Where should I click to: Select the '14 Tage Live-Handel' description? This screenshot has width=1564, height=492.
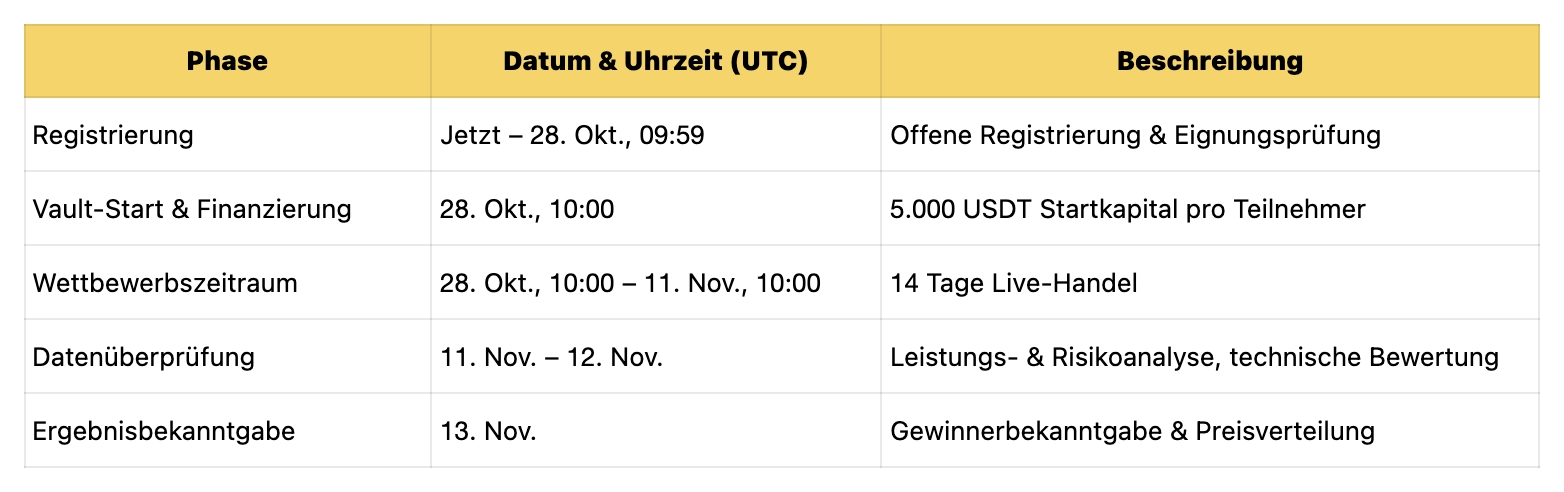tap(1013, 283)
